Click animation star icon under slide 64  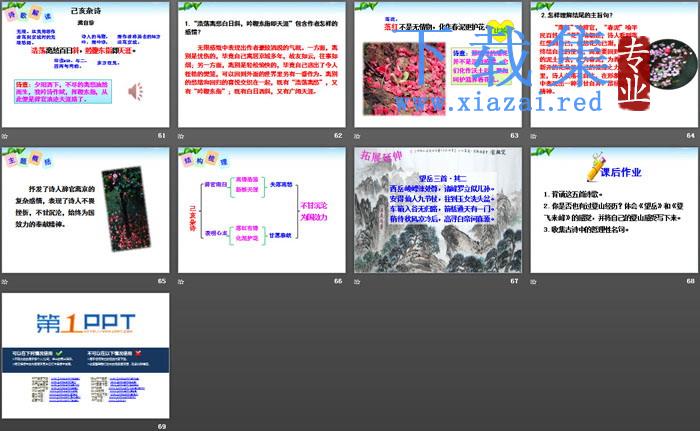[x=533, y=136]
